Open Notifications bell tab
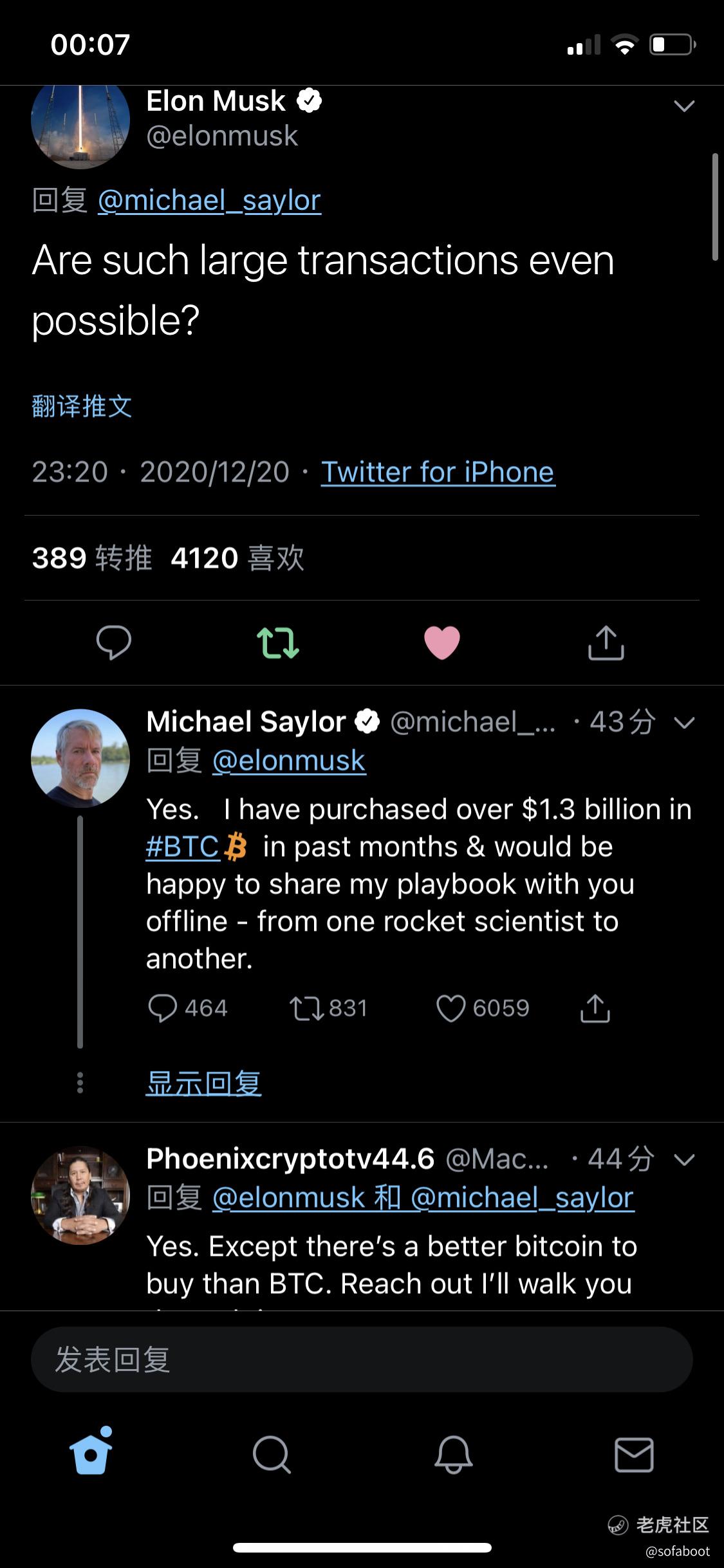The height and width of the screenshot is (1568, 724). pos(453,1455)
